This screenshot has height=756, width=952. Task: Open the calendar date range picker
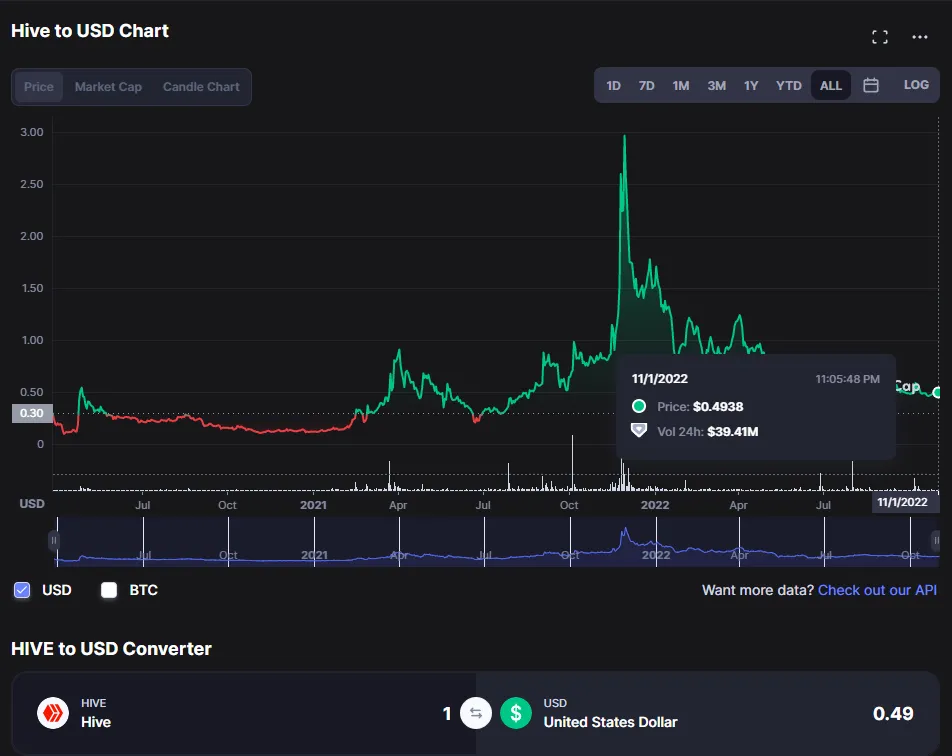[871, 85]
